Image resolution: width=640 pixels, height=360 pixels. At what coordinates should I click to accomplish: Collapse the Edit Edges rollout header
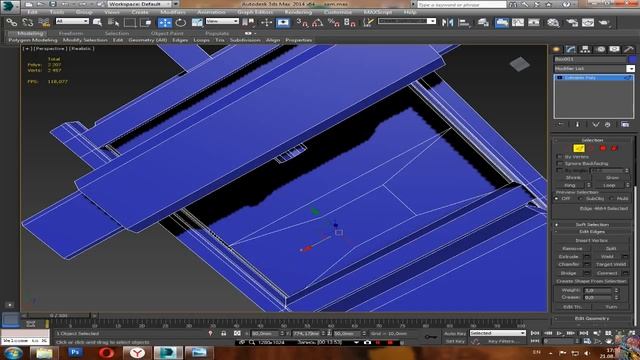tap(593, 231)
